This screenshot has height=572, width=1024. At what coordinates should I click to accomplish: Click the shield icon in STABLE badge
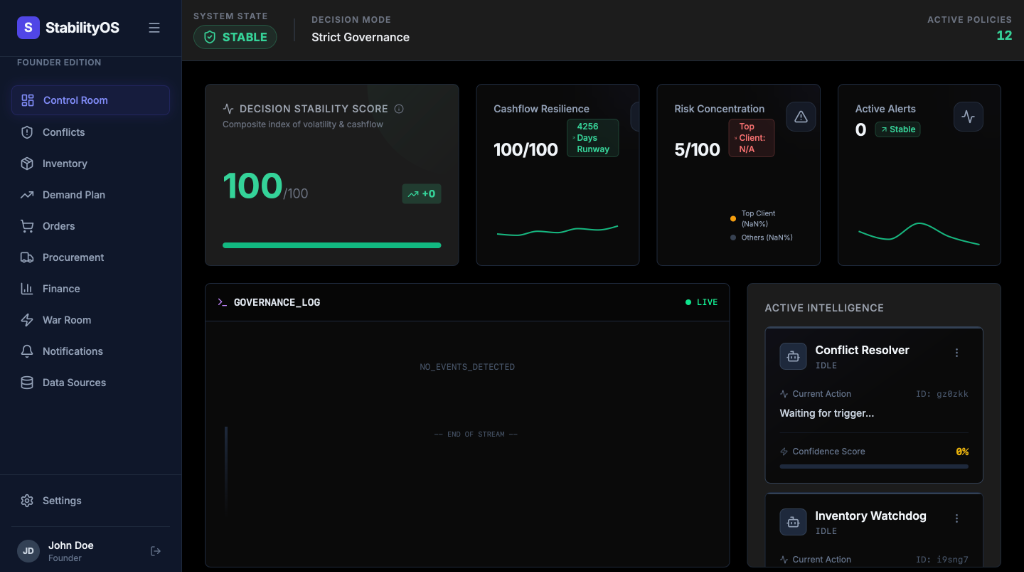click(210, 37)
